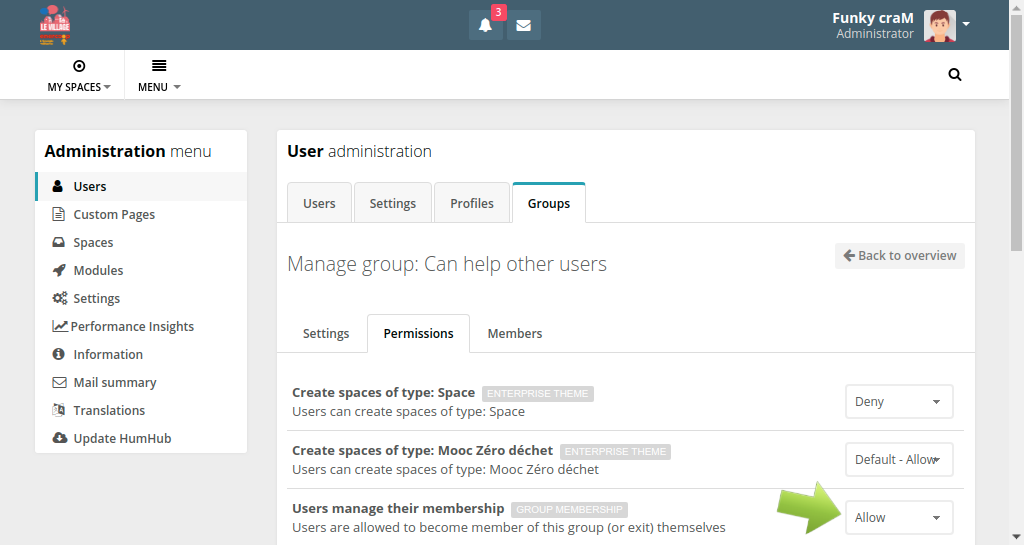Open Translations in the administration menu
The height and width of the screenshot is (545, 1024).
click(x=109, y=410)
